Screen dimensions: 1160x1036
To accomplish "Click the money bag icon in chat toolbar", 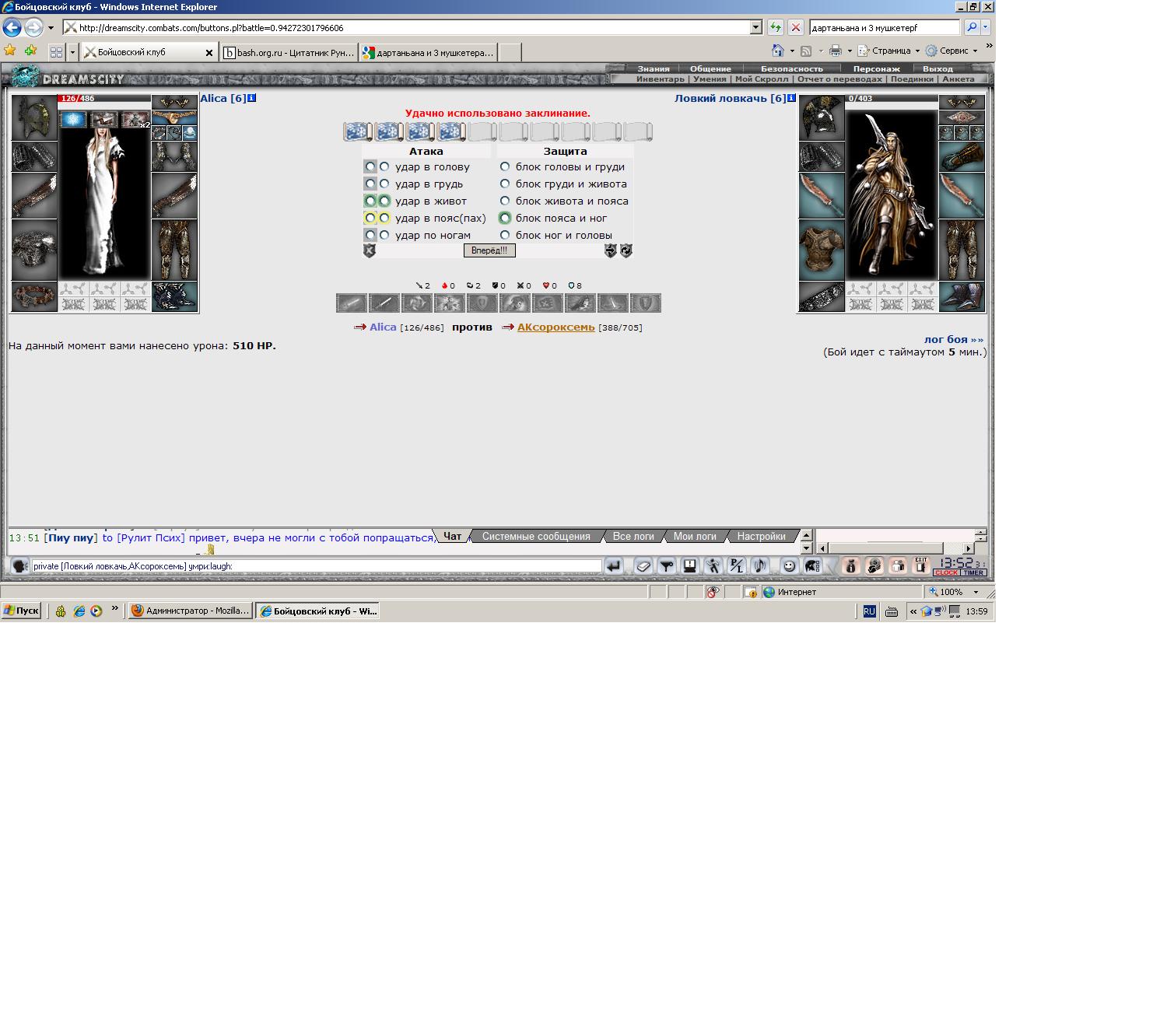I will pos(850,566).
